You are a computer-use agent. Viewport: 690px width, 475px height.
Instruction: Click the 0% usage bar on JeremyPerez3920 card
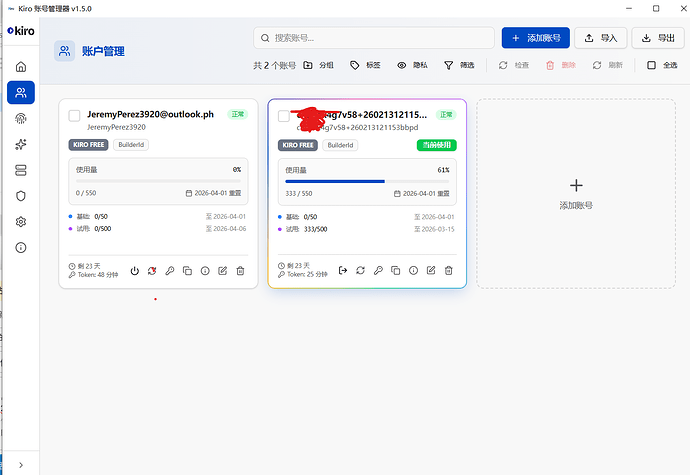point(158,181)
